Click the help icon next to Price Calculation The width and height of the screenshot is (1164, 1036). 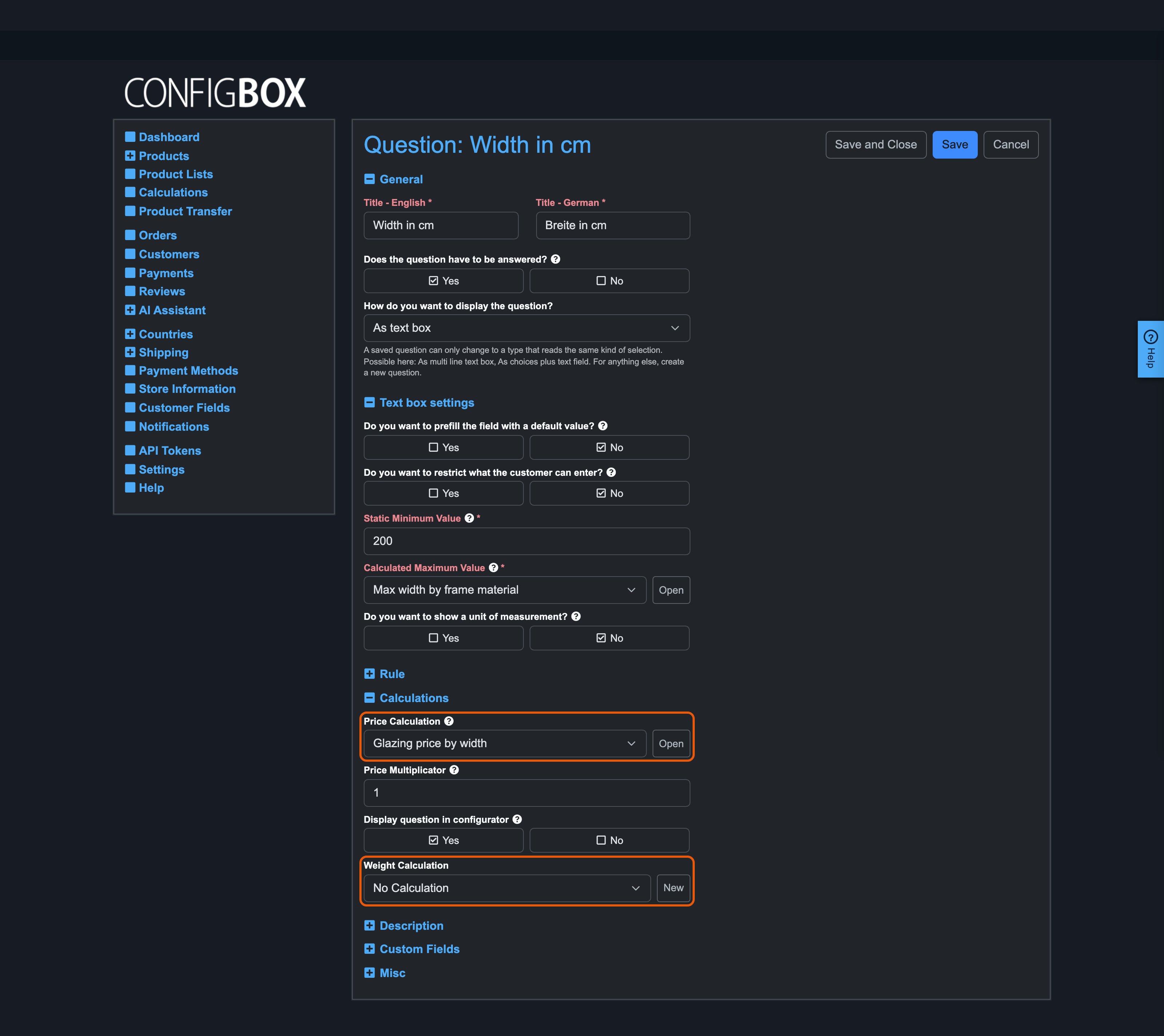449,721
